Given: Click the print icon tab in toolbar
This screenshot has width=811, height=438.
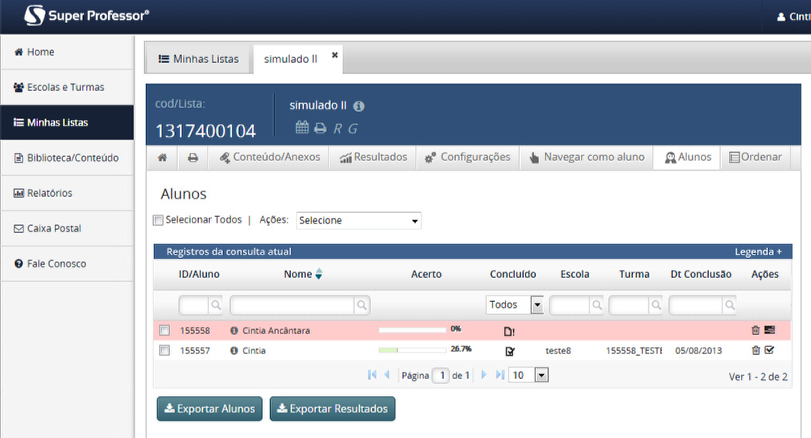Looking at the screenshot, I should (x=193, y=158).
